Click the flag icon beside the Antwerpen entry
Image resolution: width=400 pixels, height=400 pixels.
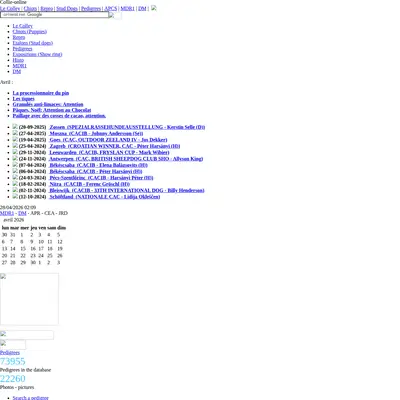[15, 158]
